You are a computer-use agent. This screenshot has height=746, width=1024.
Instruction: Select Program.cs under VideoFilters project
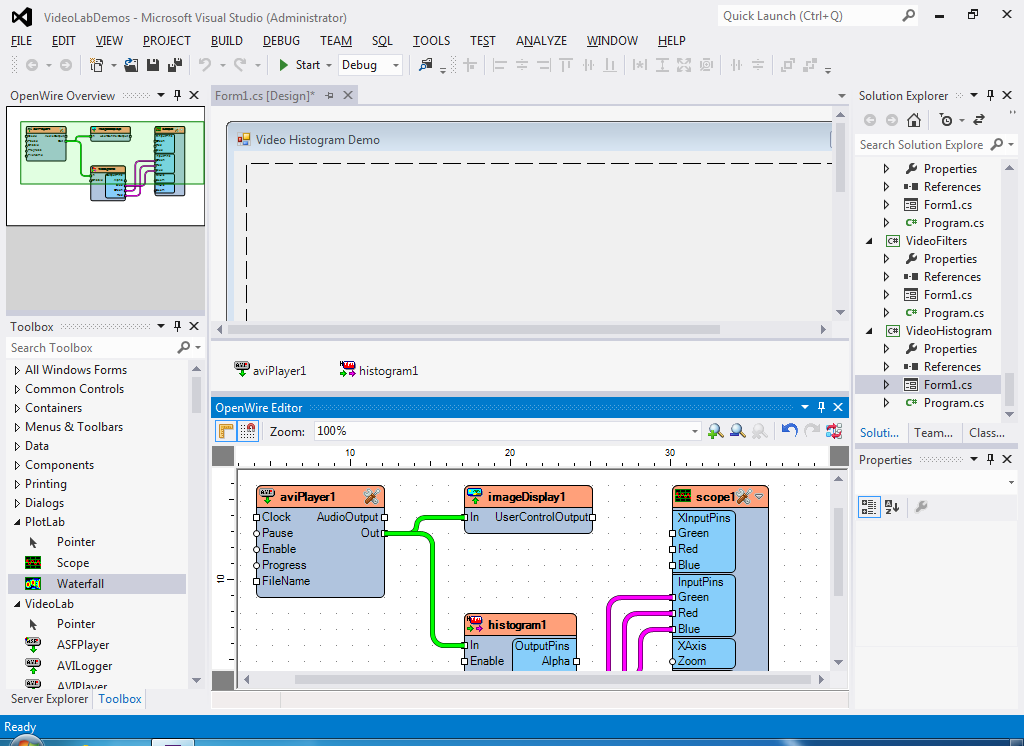(953, 313)
